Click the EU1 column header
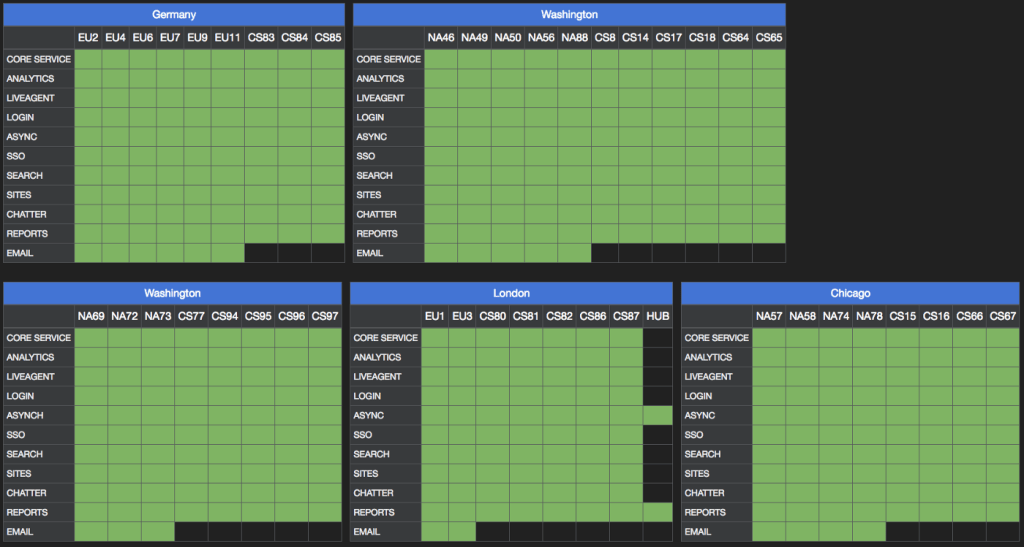Screen dimensions: 1024x547 pos(435,317)
